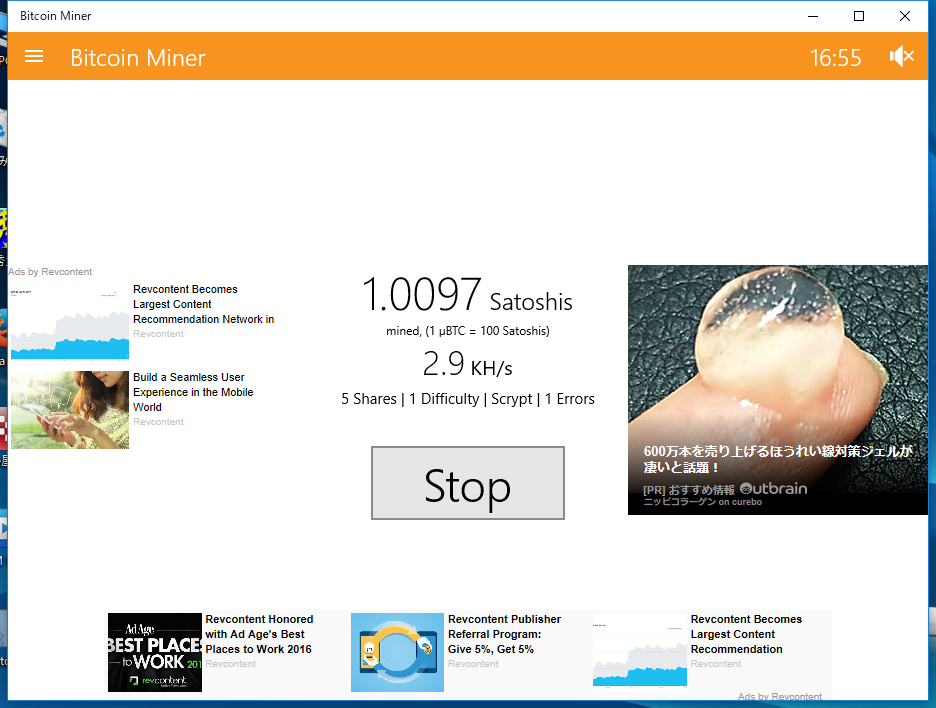Screen dimensions: 936x708
Task: Click the '16:55' time display
Action: [x=835, y=58]
